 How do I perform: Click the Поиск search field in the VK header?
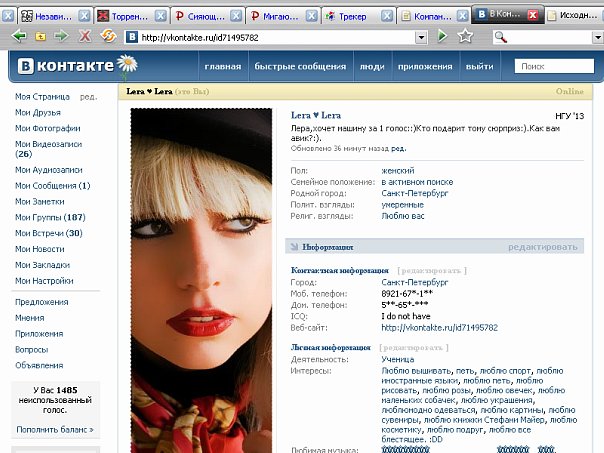coord(553,67)
